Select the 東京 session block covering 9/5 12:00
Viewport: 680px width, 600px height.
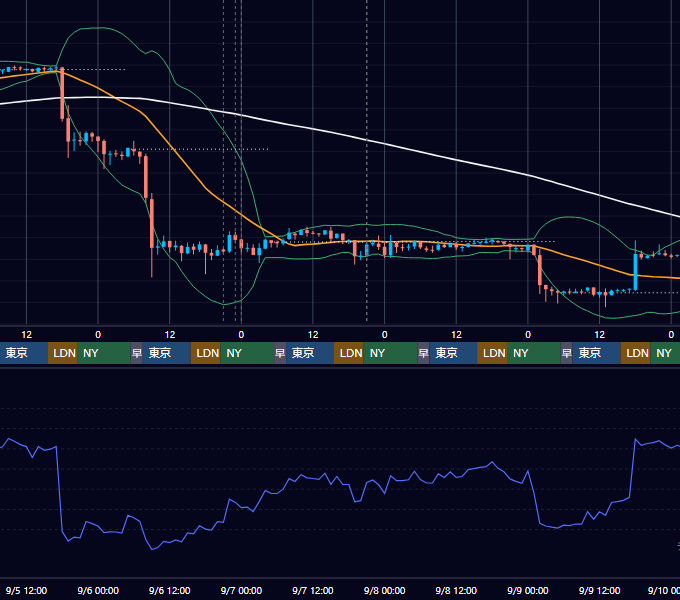[24, 353]
